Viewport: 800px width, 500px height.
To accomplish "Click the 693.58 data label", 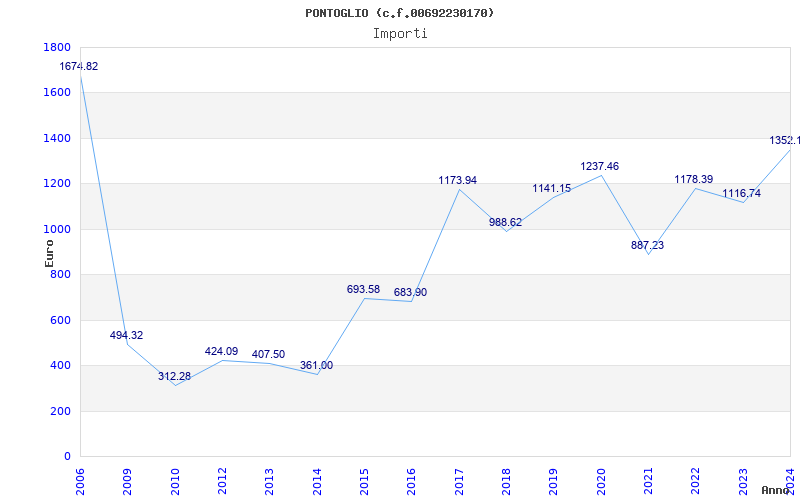I will tap(364, 289).
